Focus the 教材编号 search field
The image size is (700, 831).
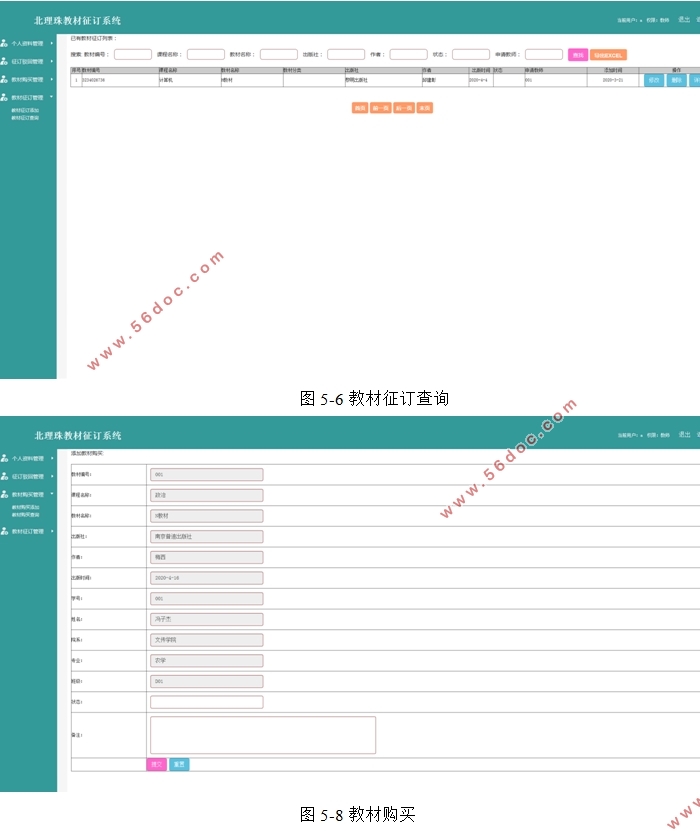pyautogui.click(x=132, y=55)
